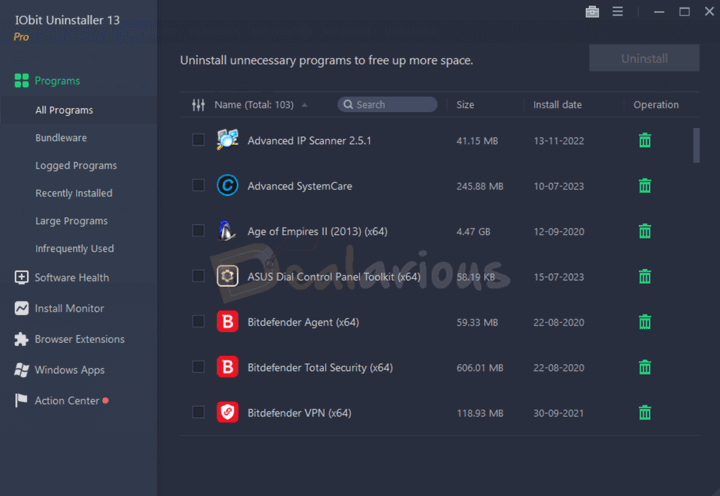The height and width of the screenshot is (496, 720).
Task: Click the vertical scrollbar thumb
Action: (x=696, y=145)
